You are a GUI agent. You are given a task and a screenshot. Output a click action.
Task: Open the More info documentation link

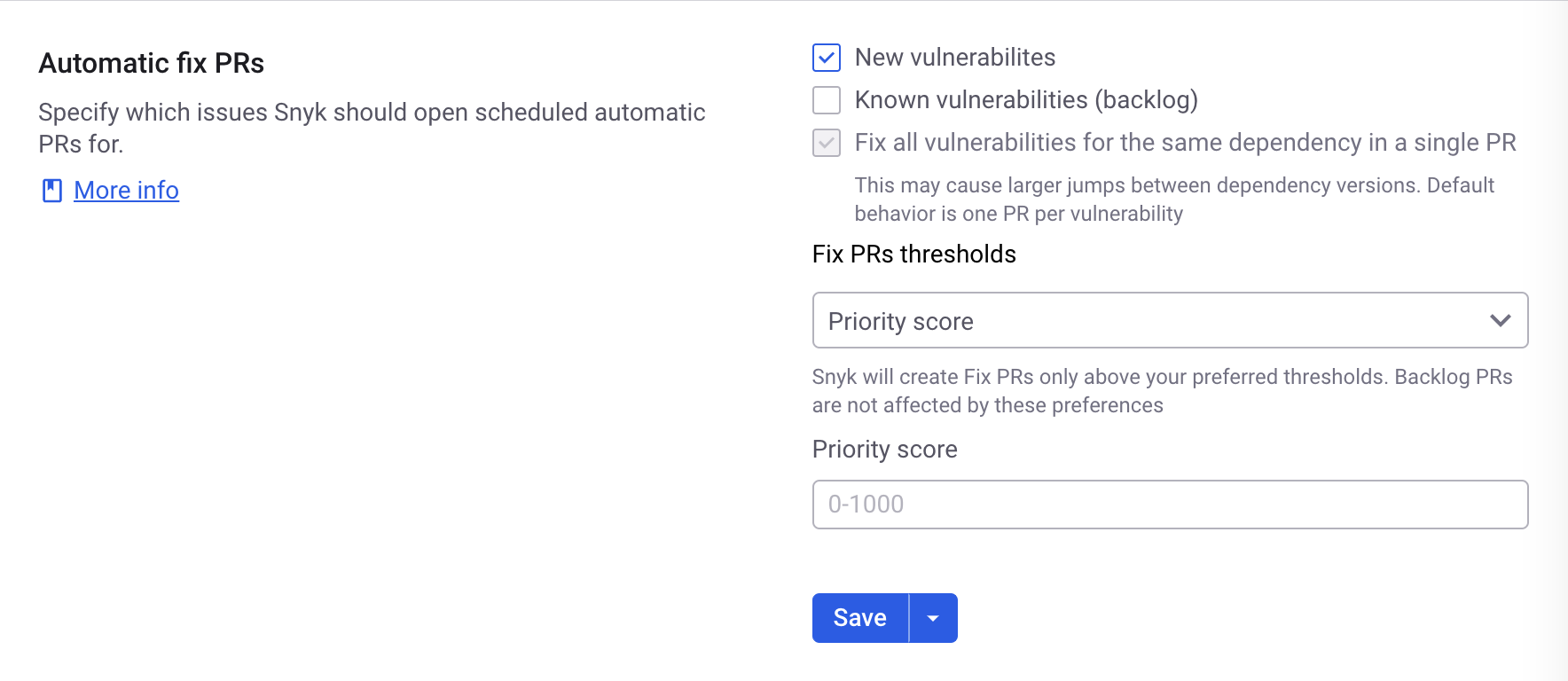point(126,190)
